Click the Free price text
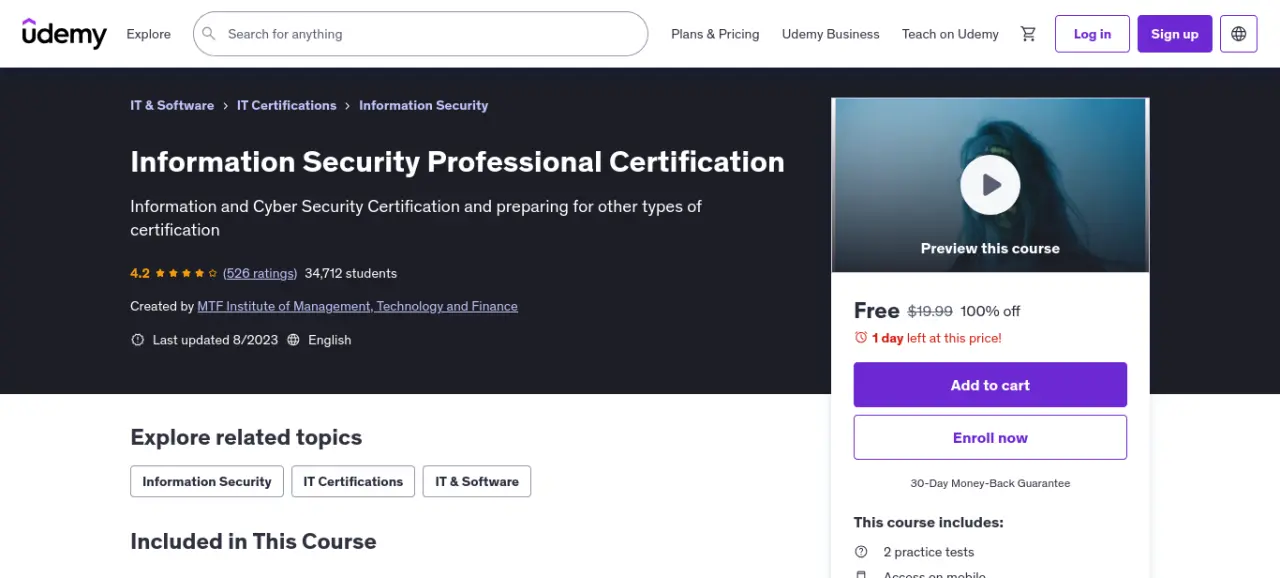 coord(877,310)
